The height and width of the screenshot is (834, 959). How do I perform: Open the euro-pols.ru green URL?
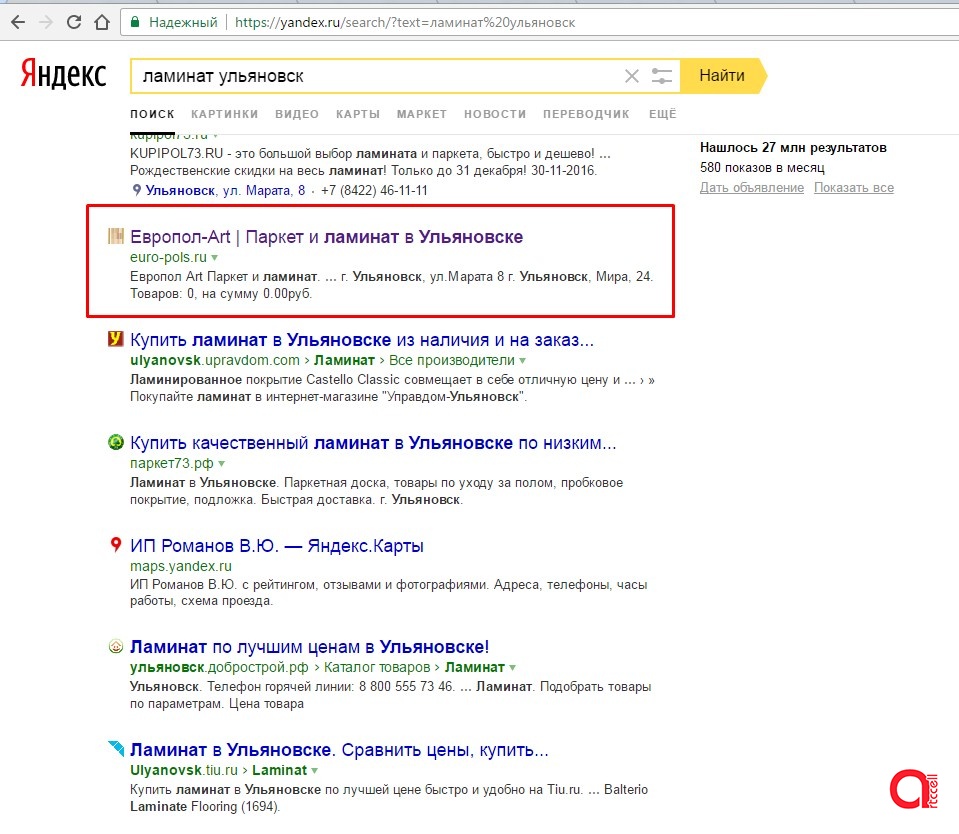click(x=168, y=257)
